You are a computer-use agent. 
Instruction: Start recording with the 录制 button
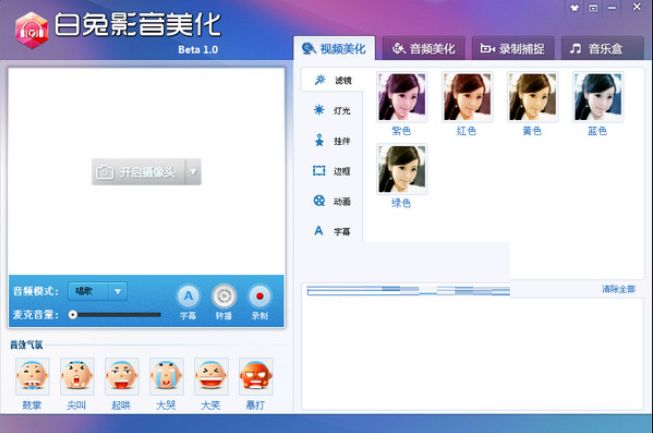(260, 296)
